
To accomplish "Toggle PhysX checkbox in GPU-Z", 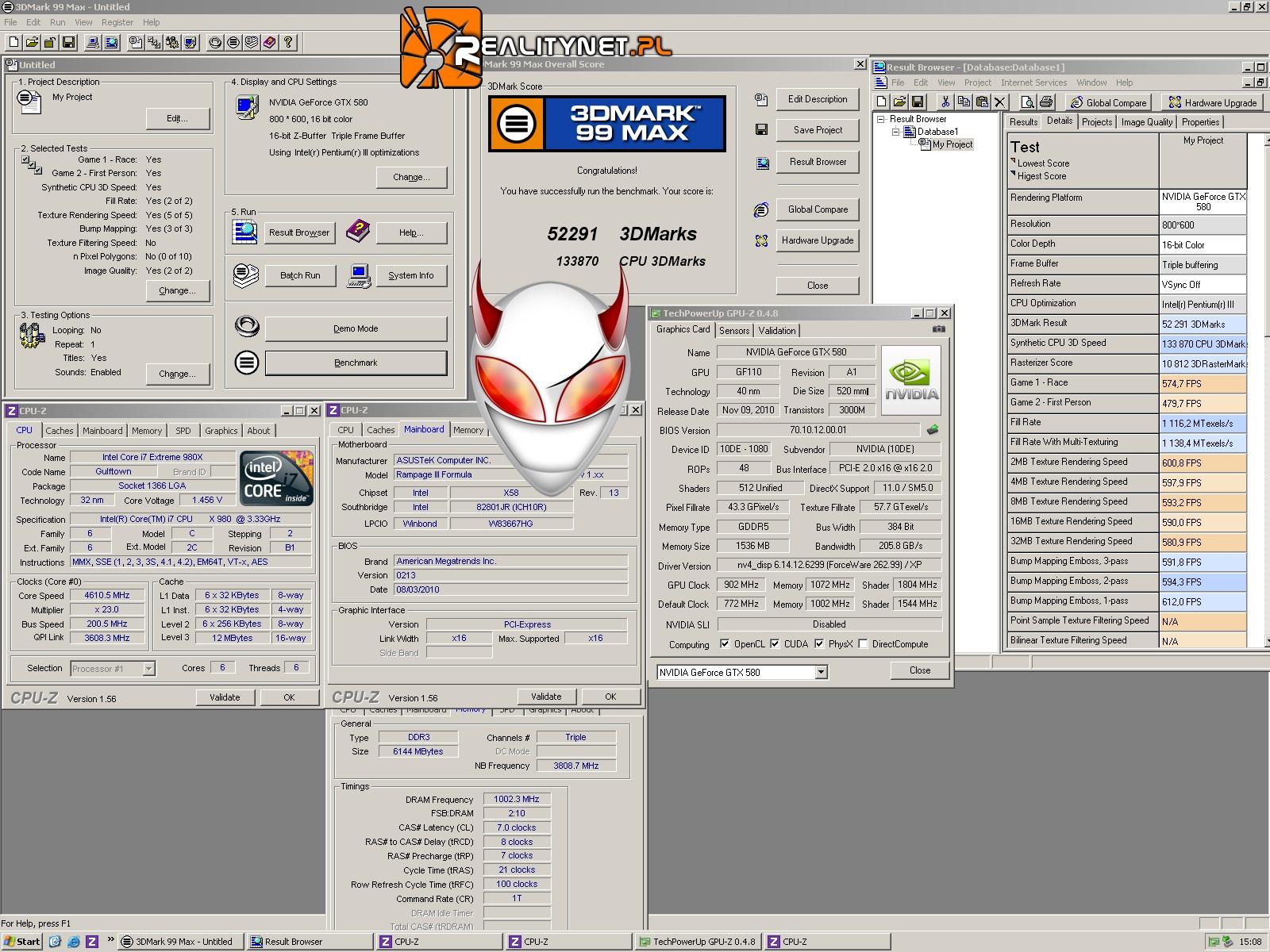I will tap(819, 644).
